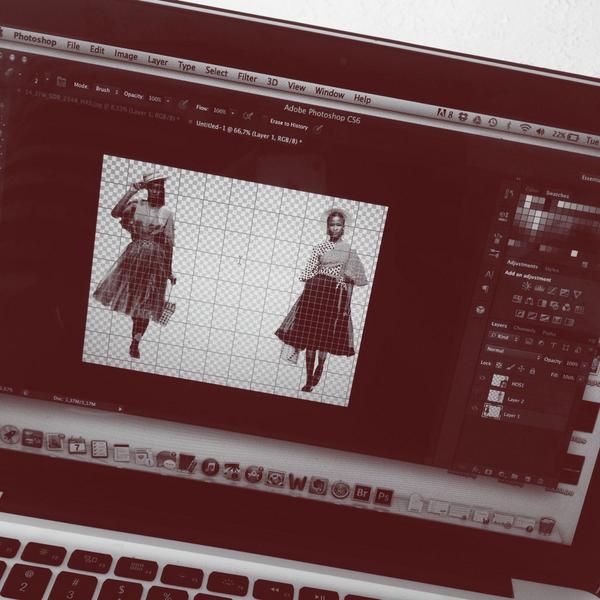Enable Erase to History checkbox
This screenshot has width=600, height=600.
pyautogui.click(x=265, y=119)
